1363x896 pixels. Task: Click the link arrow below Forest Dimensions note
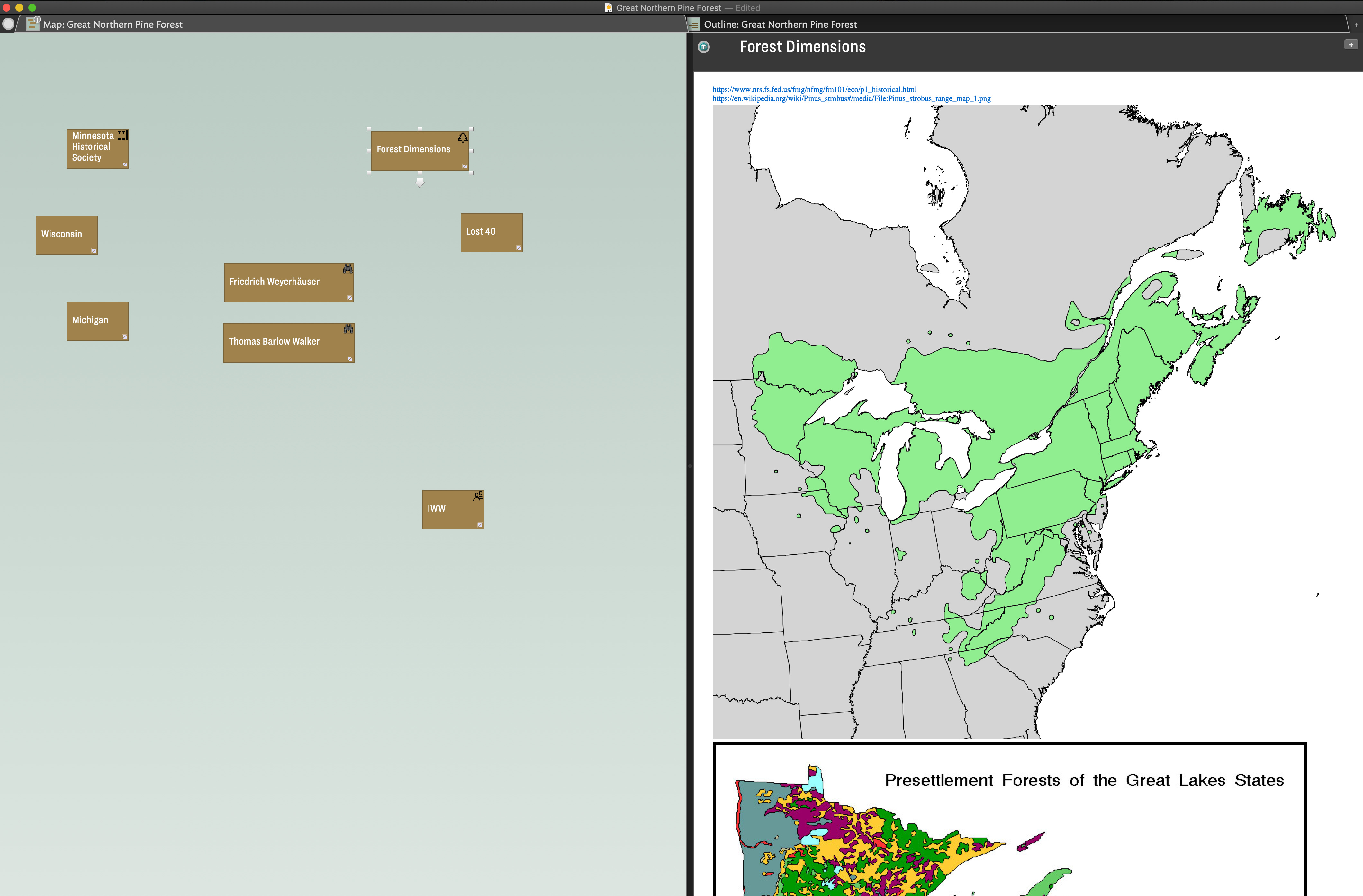(420, 183)
